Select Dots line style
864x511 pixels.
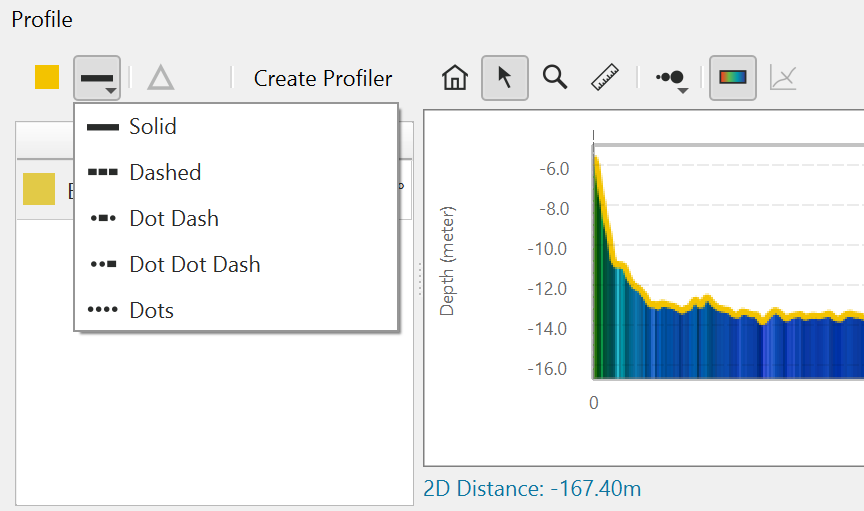[x=151, y=311]
